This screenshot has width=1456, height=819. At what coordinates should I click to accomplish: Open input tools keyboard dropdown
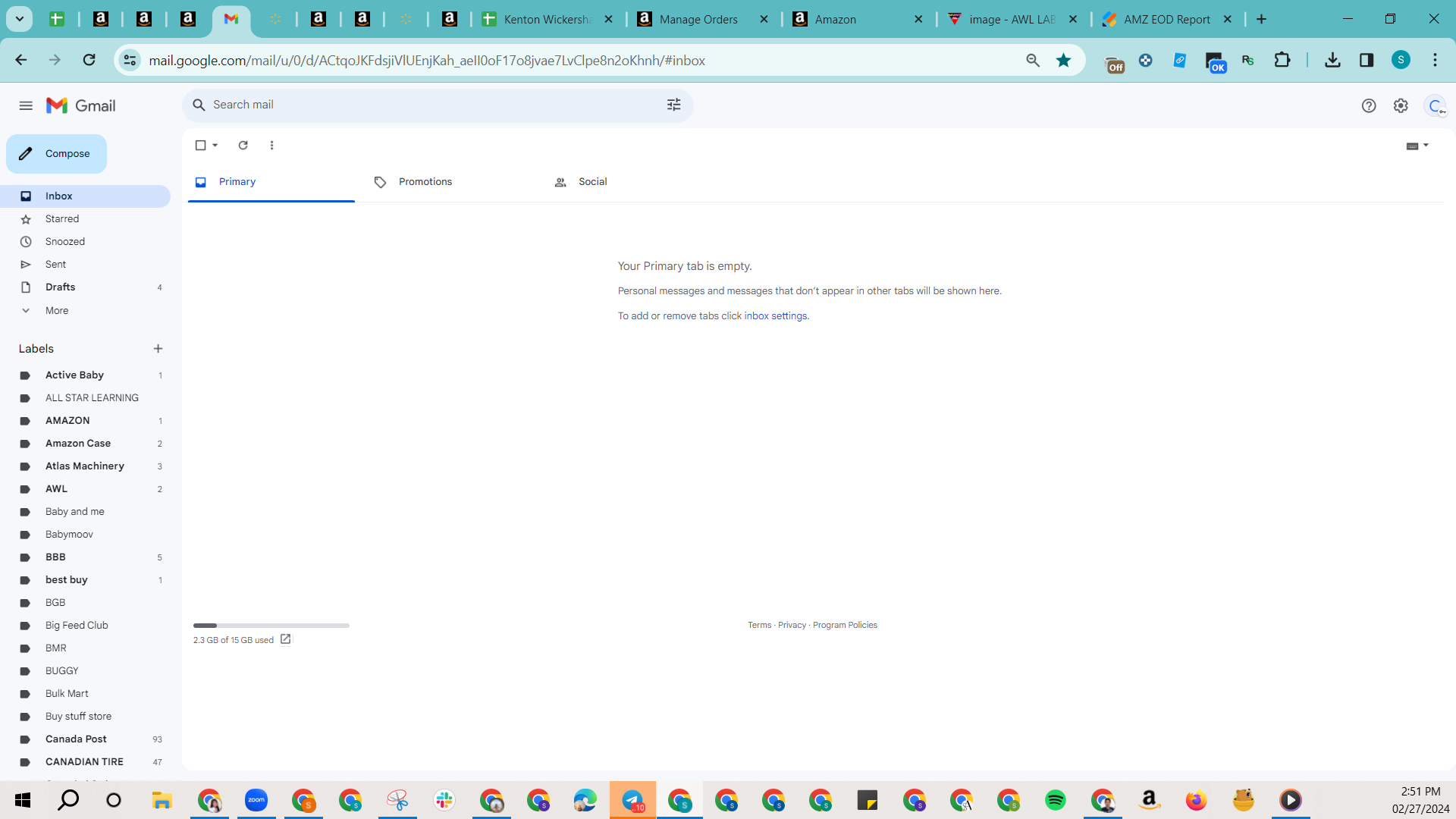point(1417,146)
